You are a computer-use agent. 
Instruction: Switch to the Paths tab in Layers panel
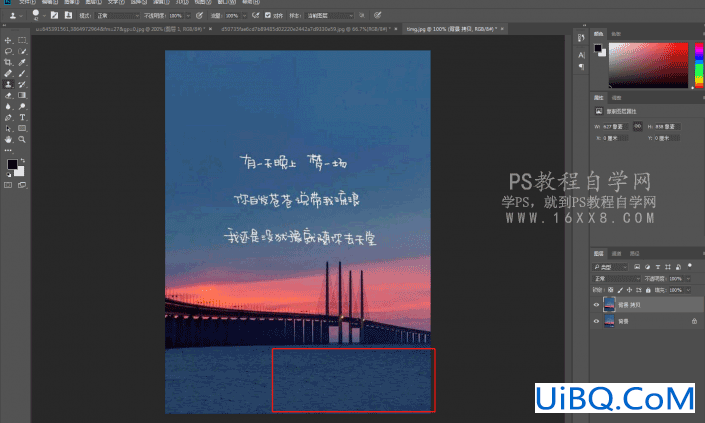pos(634,254)
